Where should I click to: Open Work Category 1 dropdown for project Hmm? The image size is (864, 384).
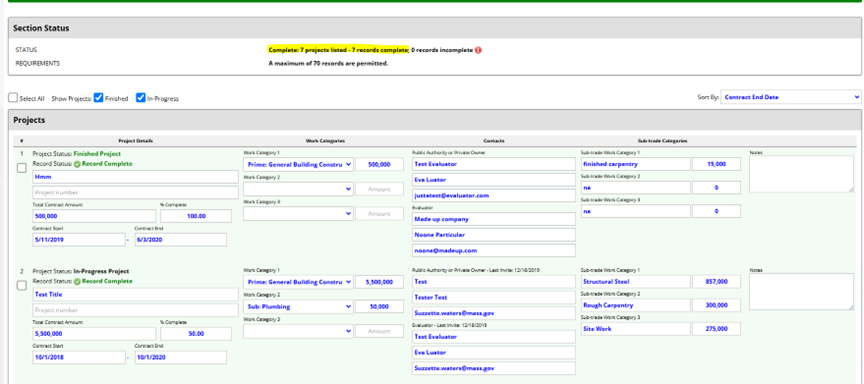tap(298, 164)
